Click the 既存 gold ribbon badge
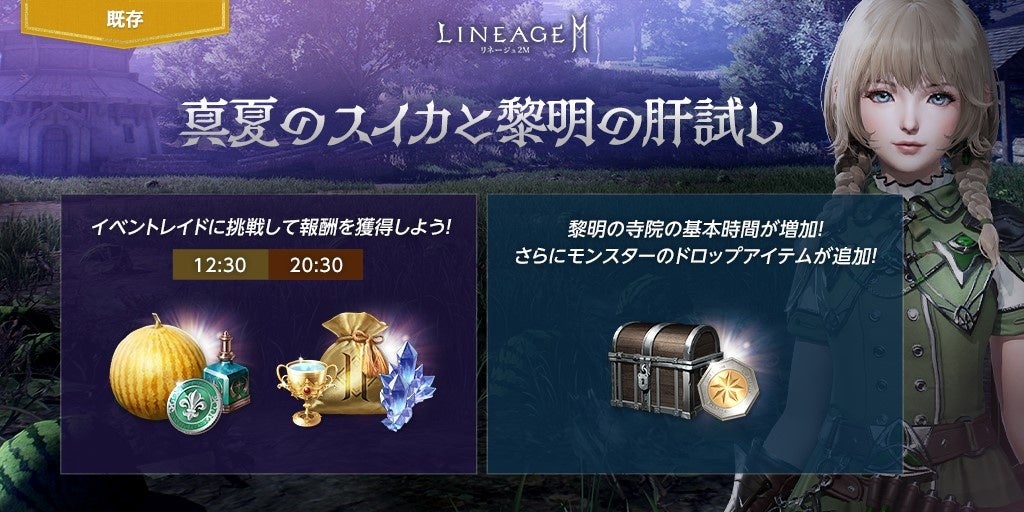Viewport: 1024px width, 512px height. [x=125, y=20]
